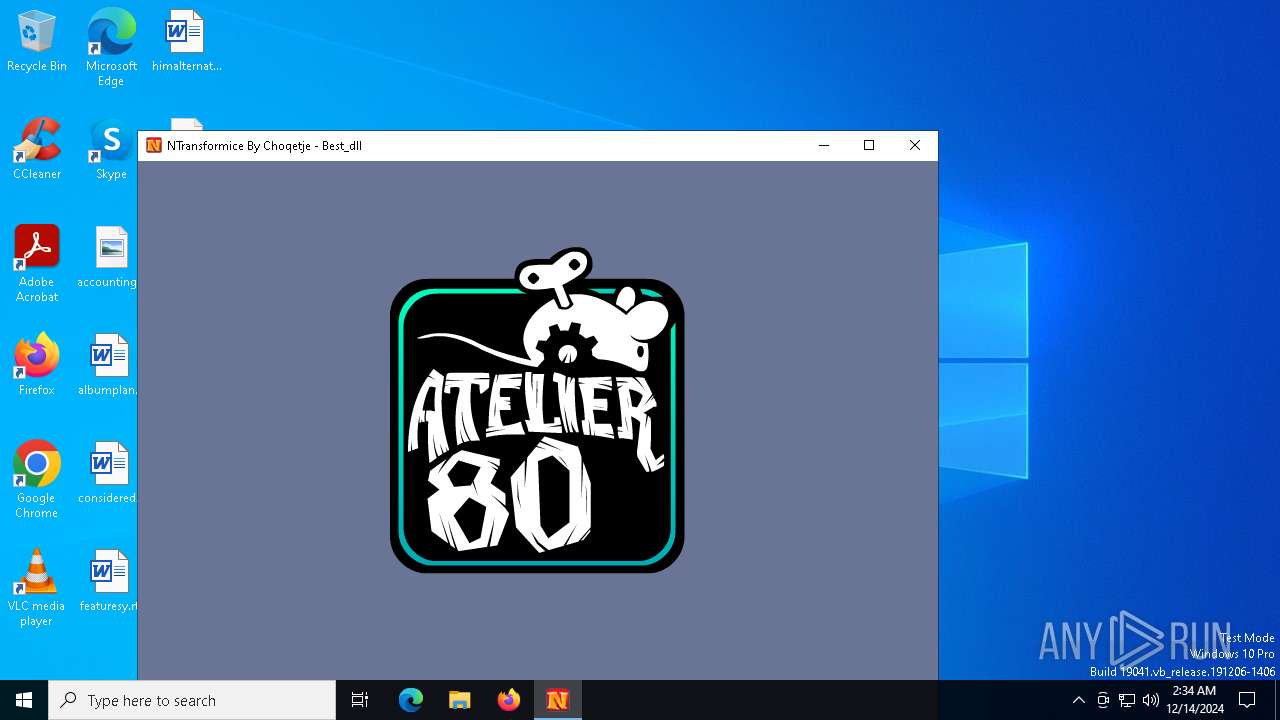Screen dimensions: 1280x720
Task: Maximize the NTransformice window
Action: 869,146
